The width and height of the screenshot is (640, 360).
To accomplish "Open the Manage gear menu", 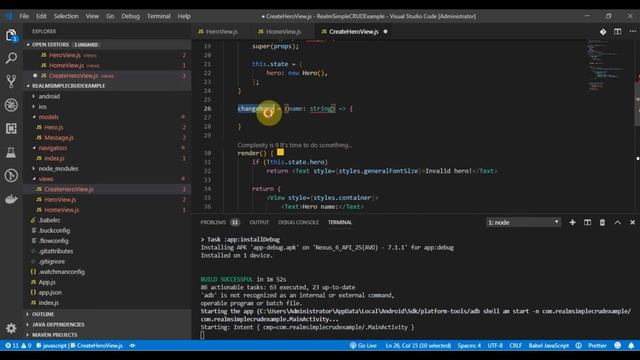I will point(11,328).
